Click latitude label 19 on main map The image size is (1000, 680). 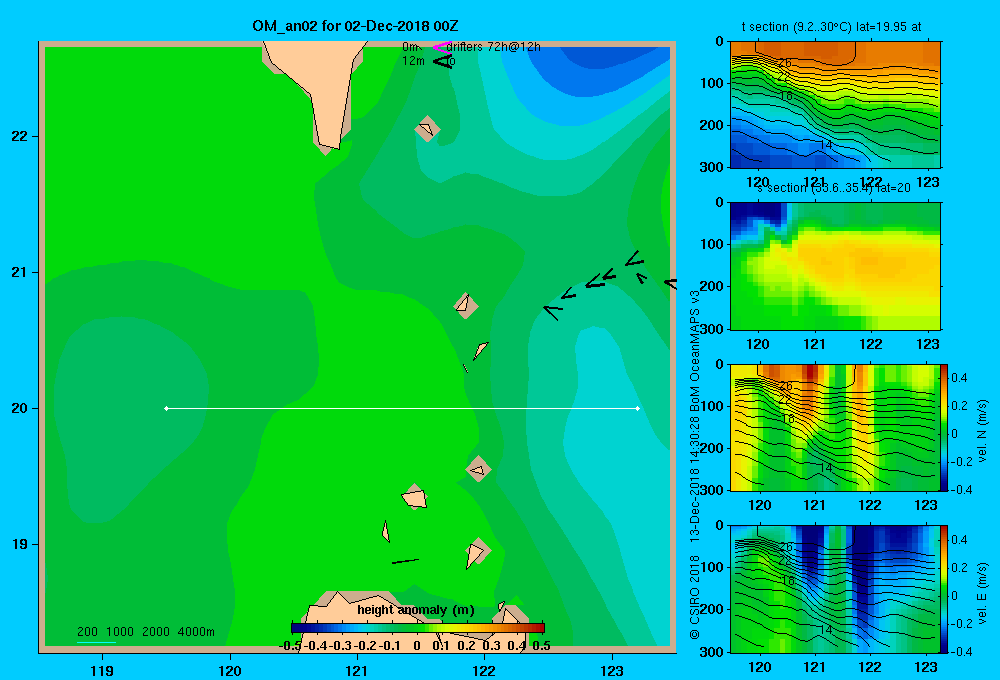[x=20, y=544]
